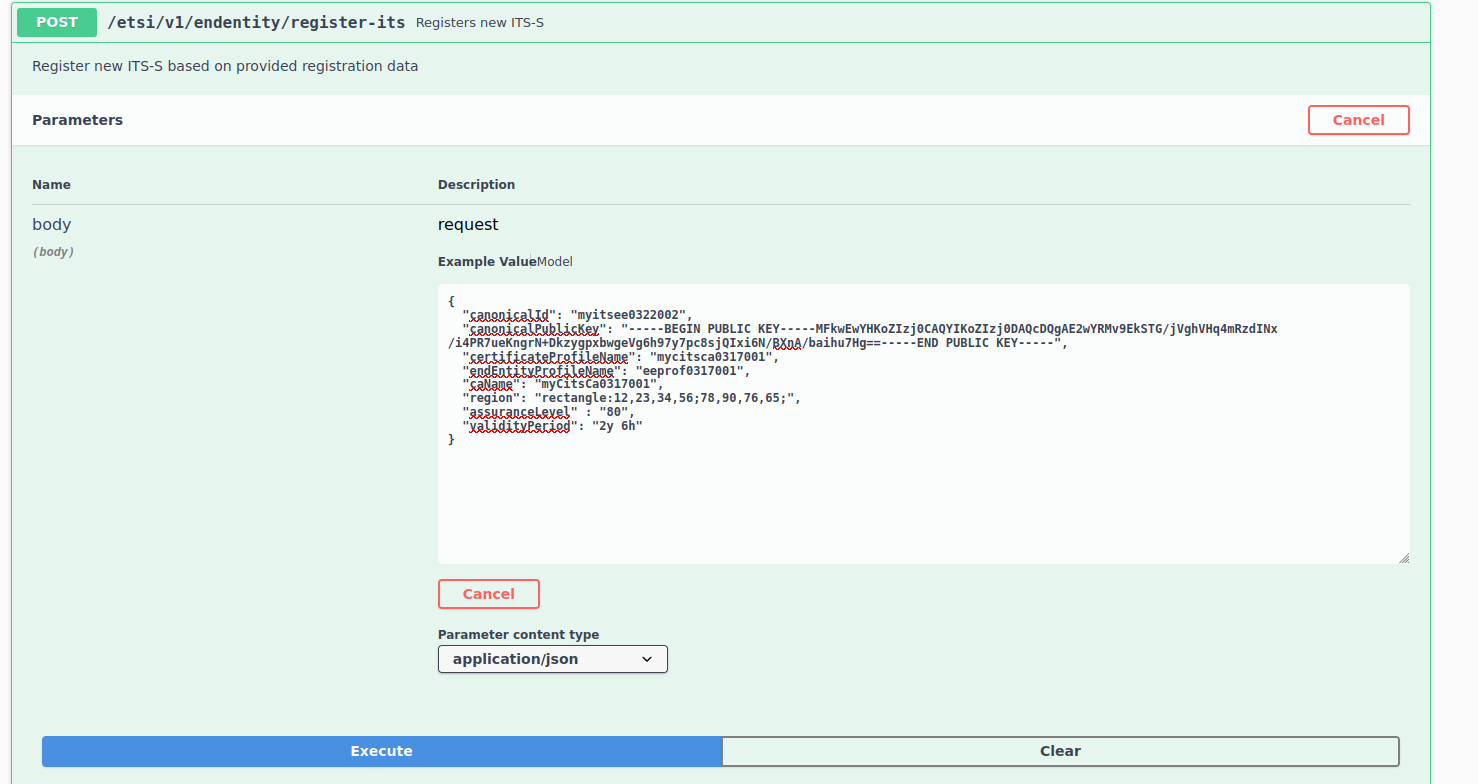The width and height of the screenshot is (1478, 784).
Task: Click the Registers new ITS-S summary text
Action: [x=480, y=22]
